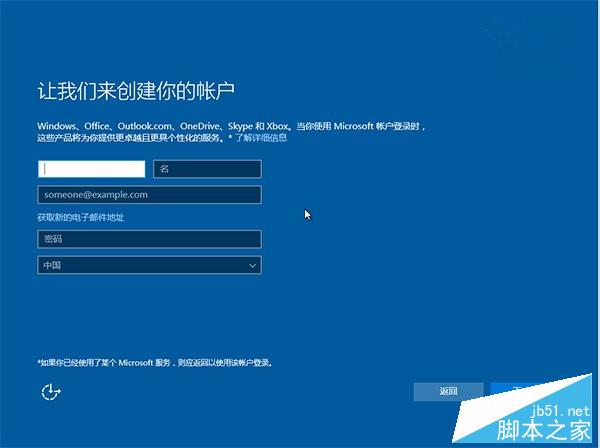
Task: Click the password (密码) field
Action: [150, 239]
